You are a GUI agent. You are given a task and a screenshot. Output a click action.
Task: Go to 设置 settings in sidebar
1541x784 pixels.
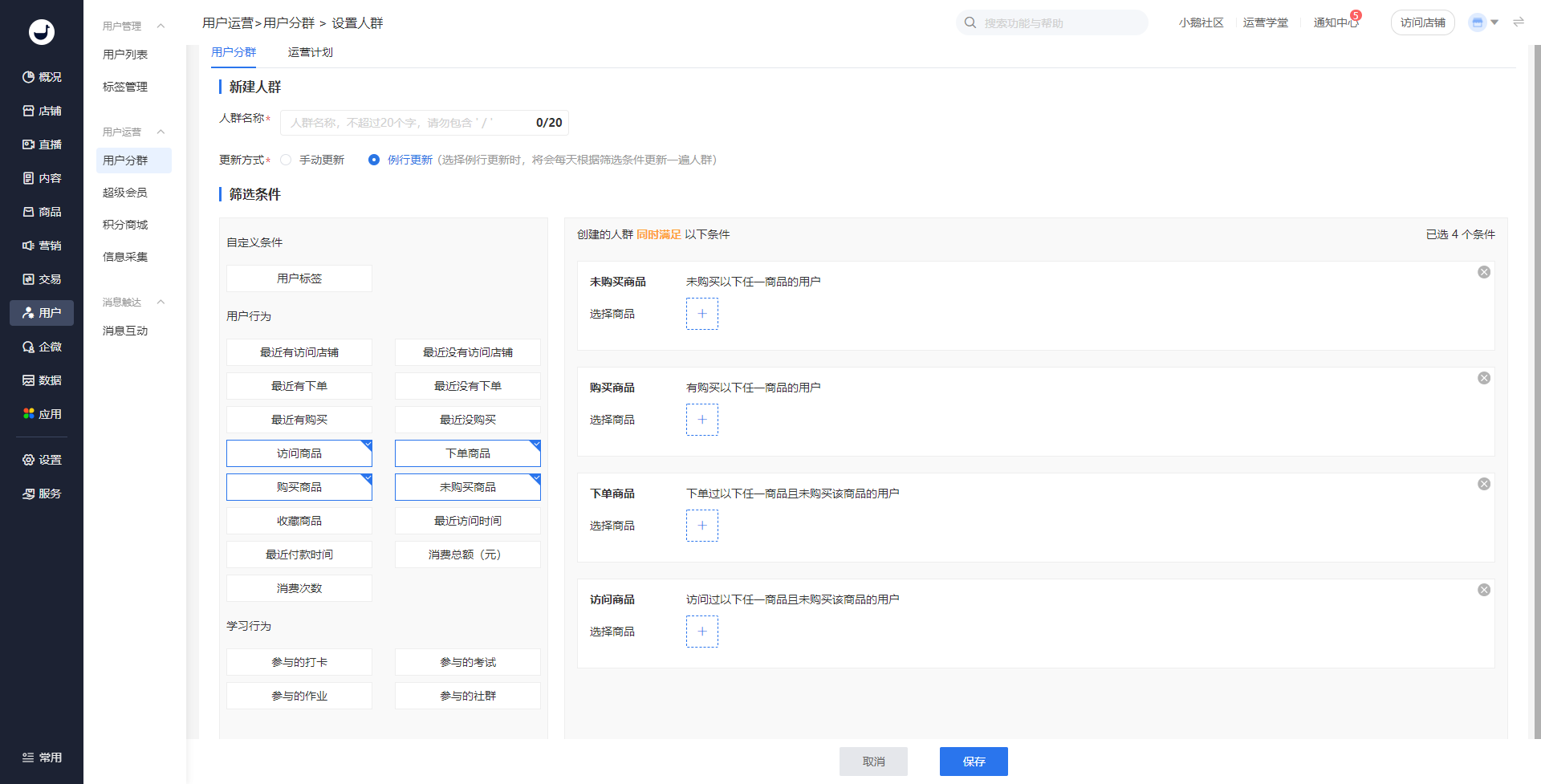[42, 460]
